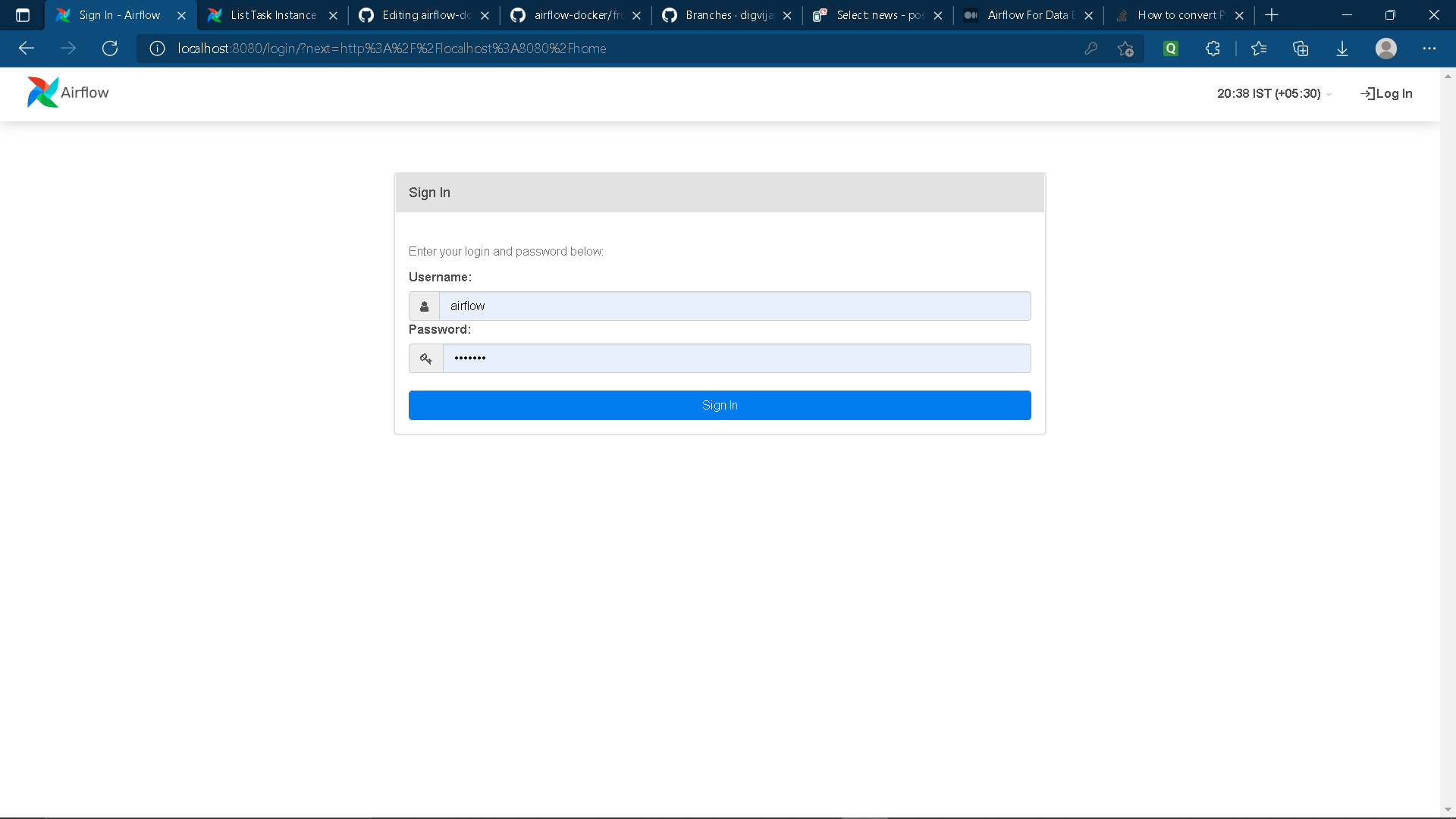This screenshot has height=819, width=1456.
Task: Click the Airflow pinwheel logo
Action: pos(42,92)
